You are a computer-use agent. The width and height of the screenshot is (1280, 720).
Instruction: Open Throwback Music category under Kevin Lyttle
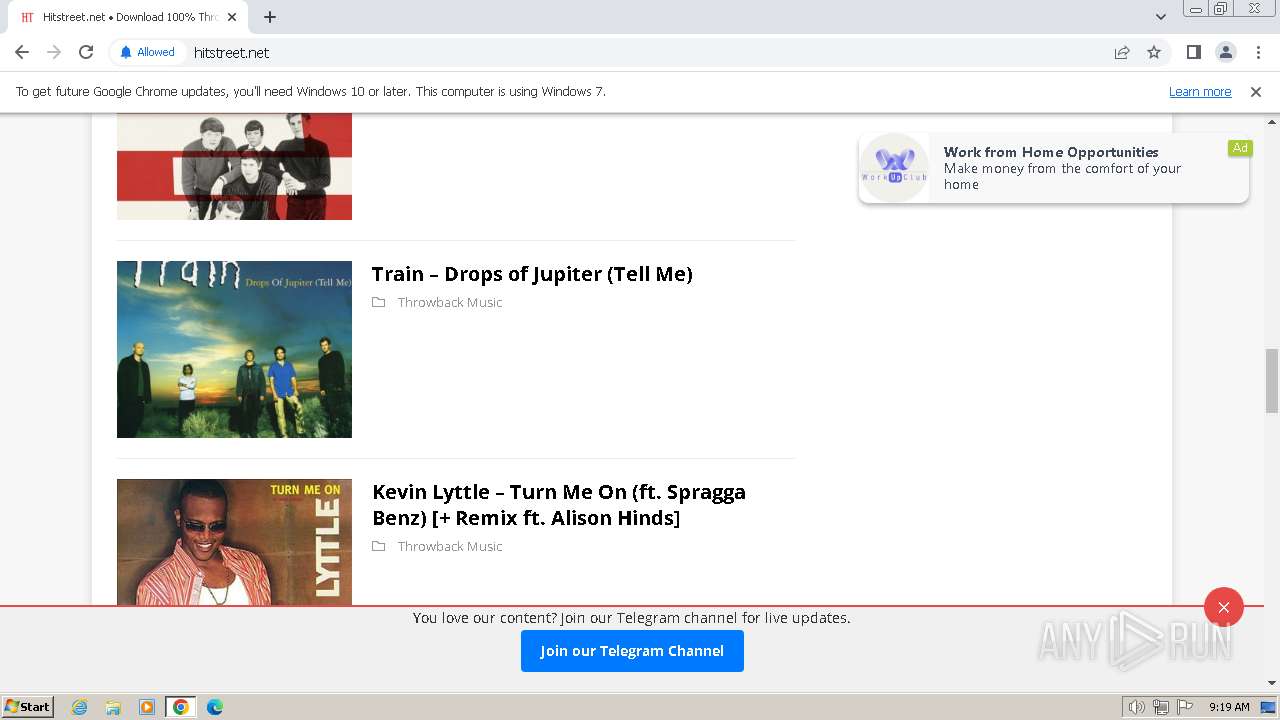pyautogui.click(x=450, y=546)
